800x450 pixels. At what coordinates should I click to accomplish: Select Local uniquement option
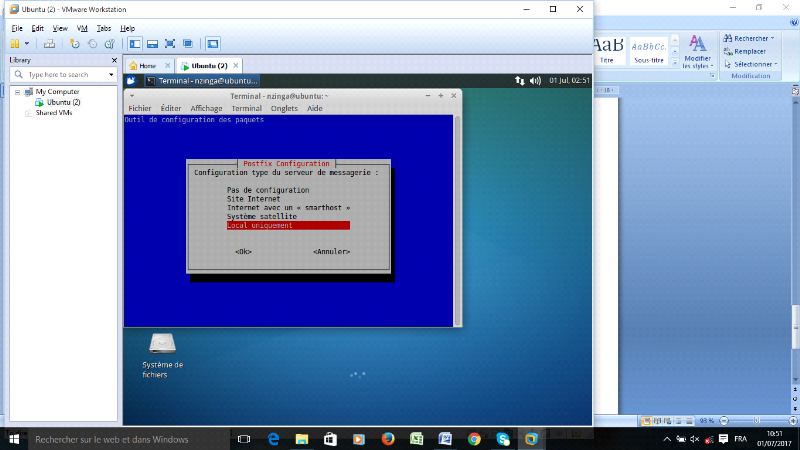[288, 226]
